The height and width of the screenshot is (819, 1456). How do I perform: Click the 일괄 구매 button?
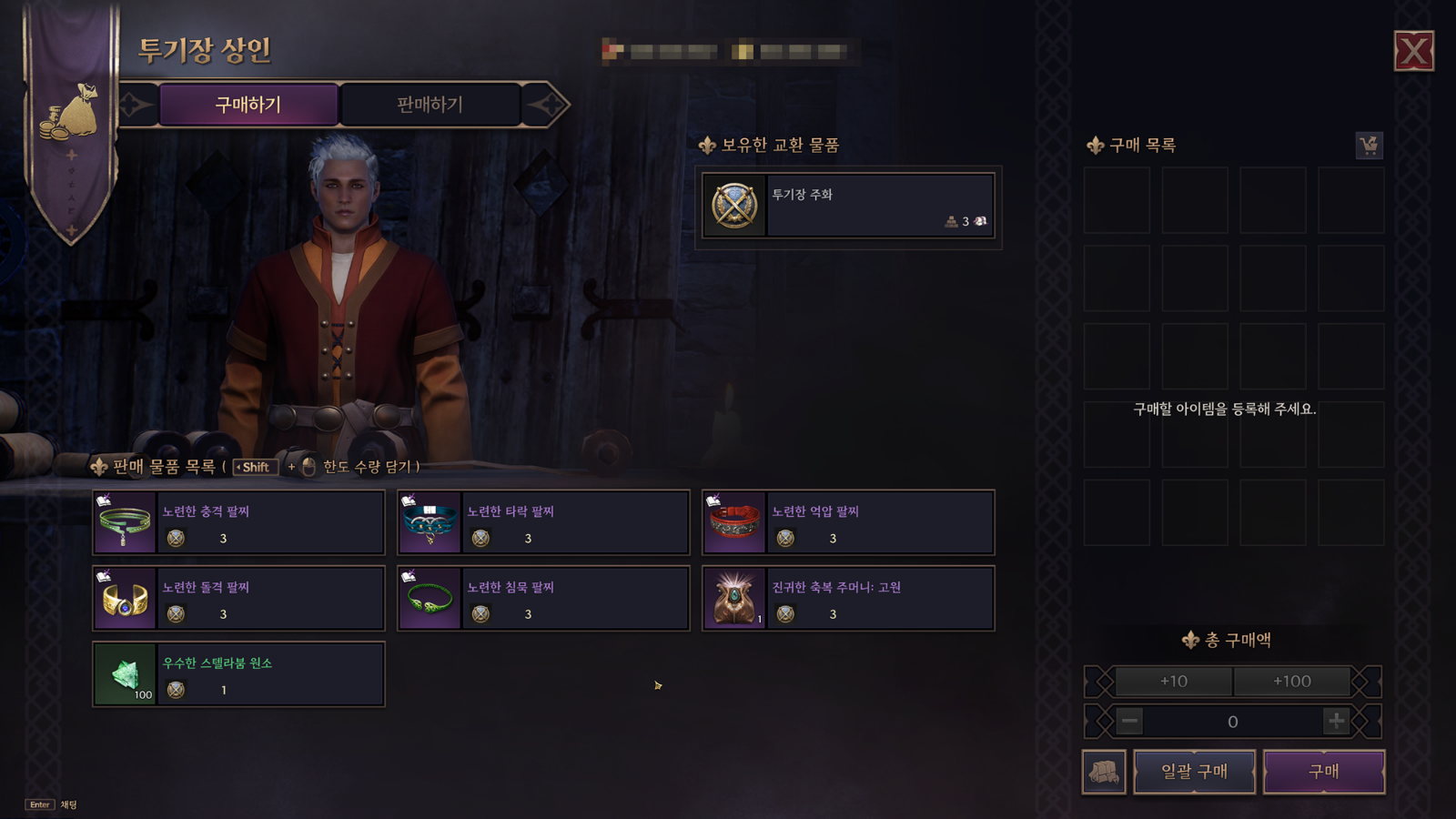tap(1195, 772)
